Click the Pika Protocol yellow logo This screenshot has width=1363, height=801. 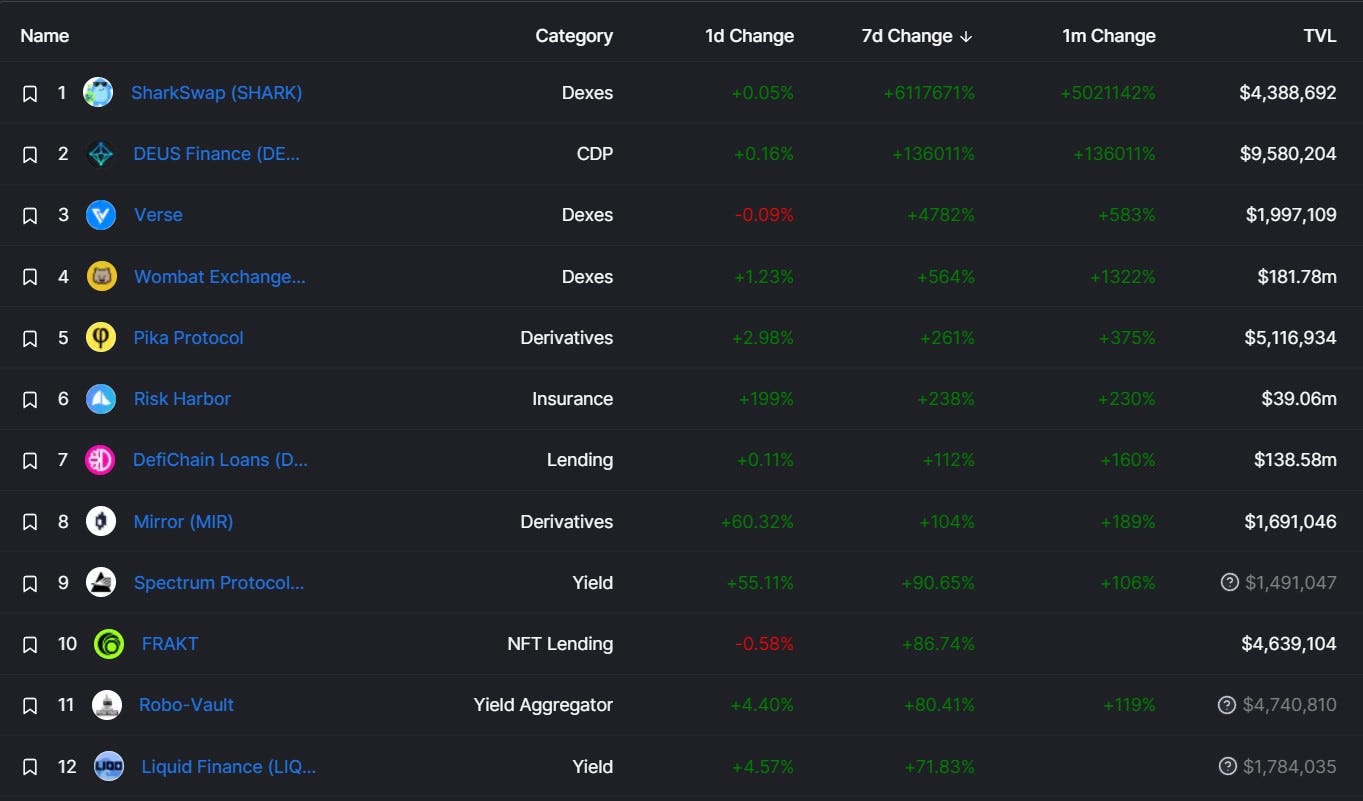101,338
